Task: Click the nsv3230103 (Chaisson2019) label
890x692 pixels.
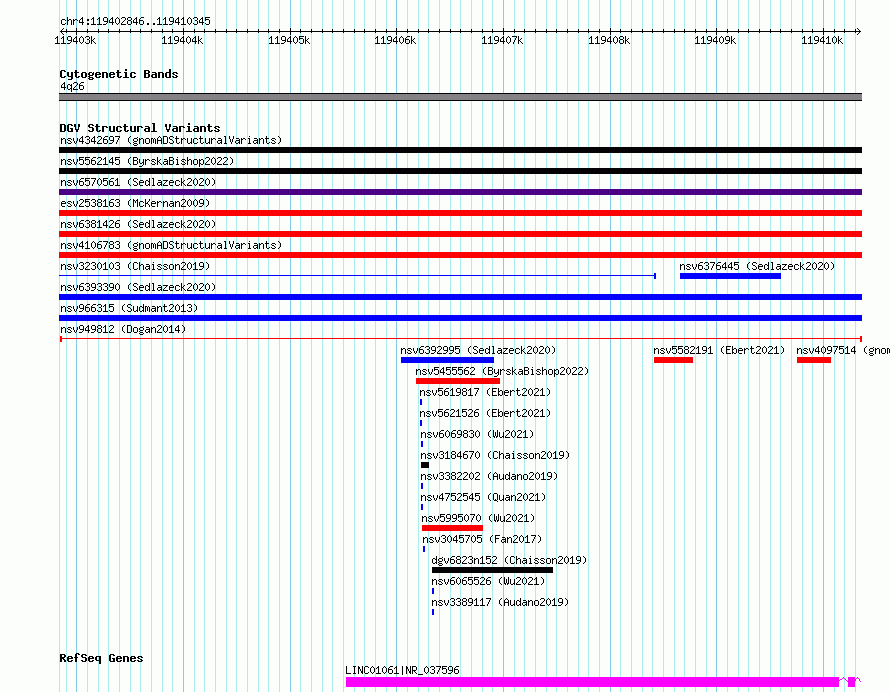Action: coord(135,266)
